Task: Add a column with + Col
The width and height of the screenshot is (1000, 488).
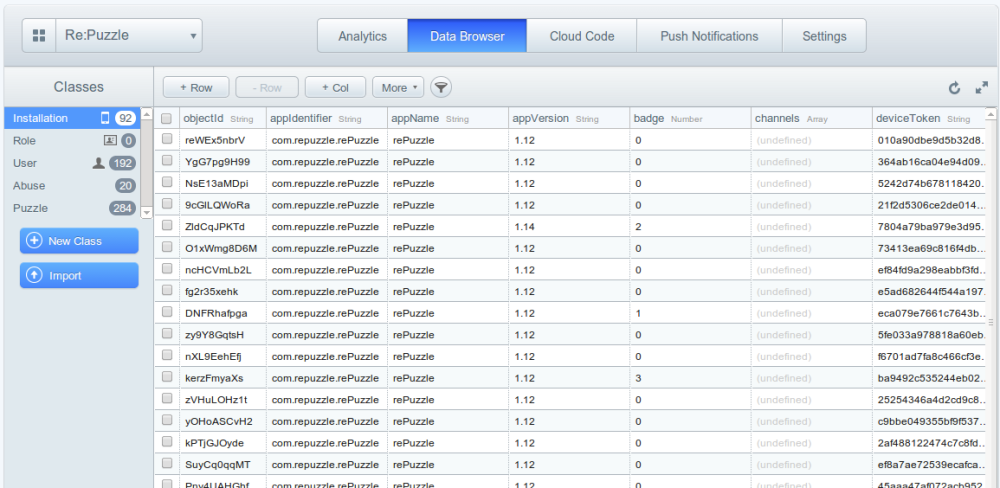Action: click(x=335, y=88)
